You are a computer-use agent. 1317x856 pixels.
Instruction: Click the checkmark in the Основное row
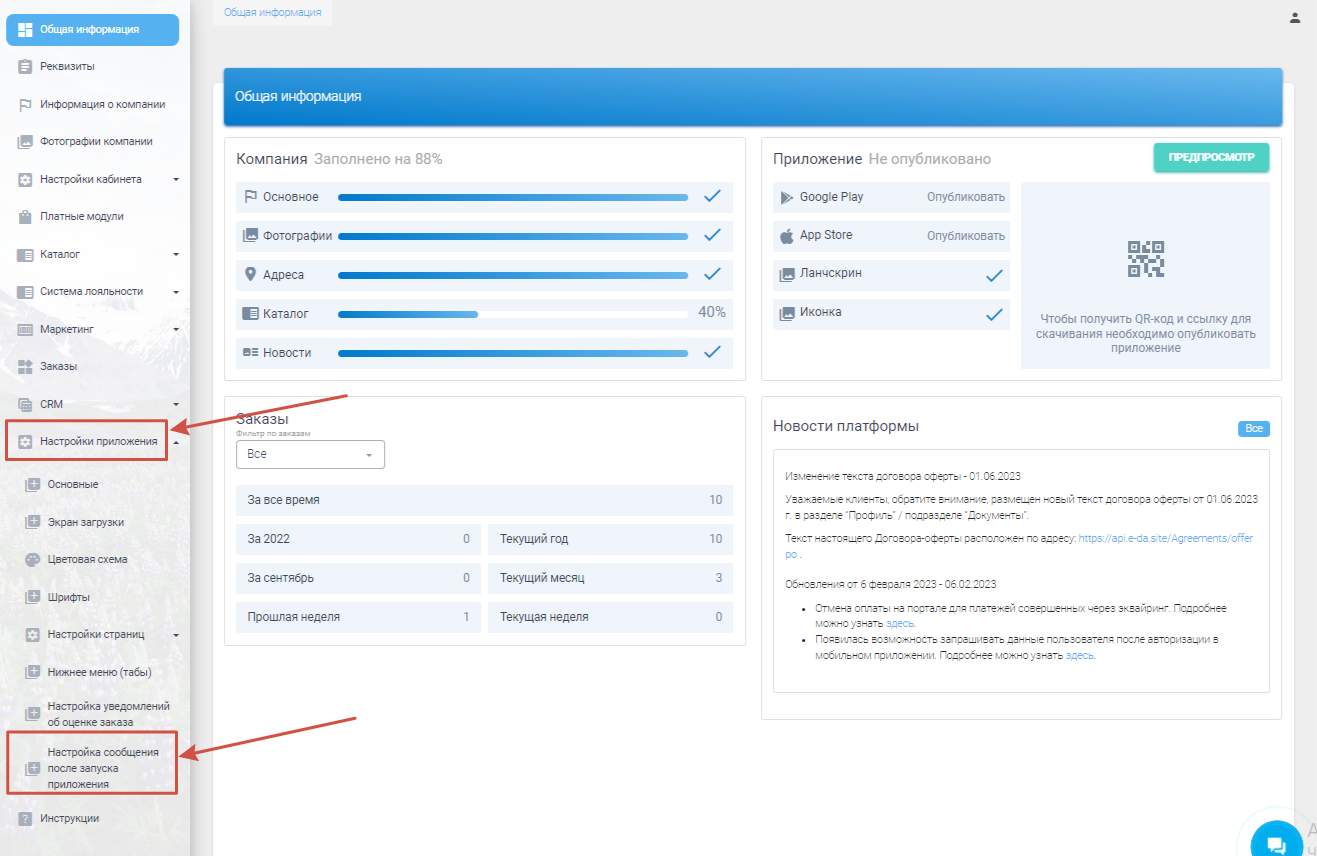712,196
